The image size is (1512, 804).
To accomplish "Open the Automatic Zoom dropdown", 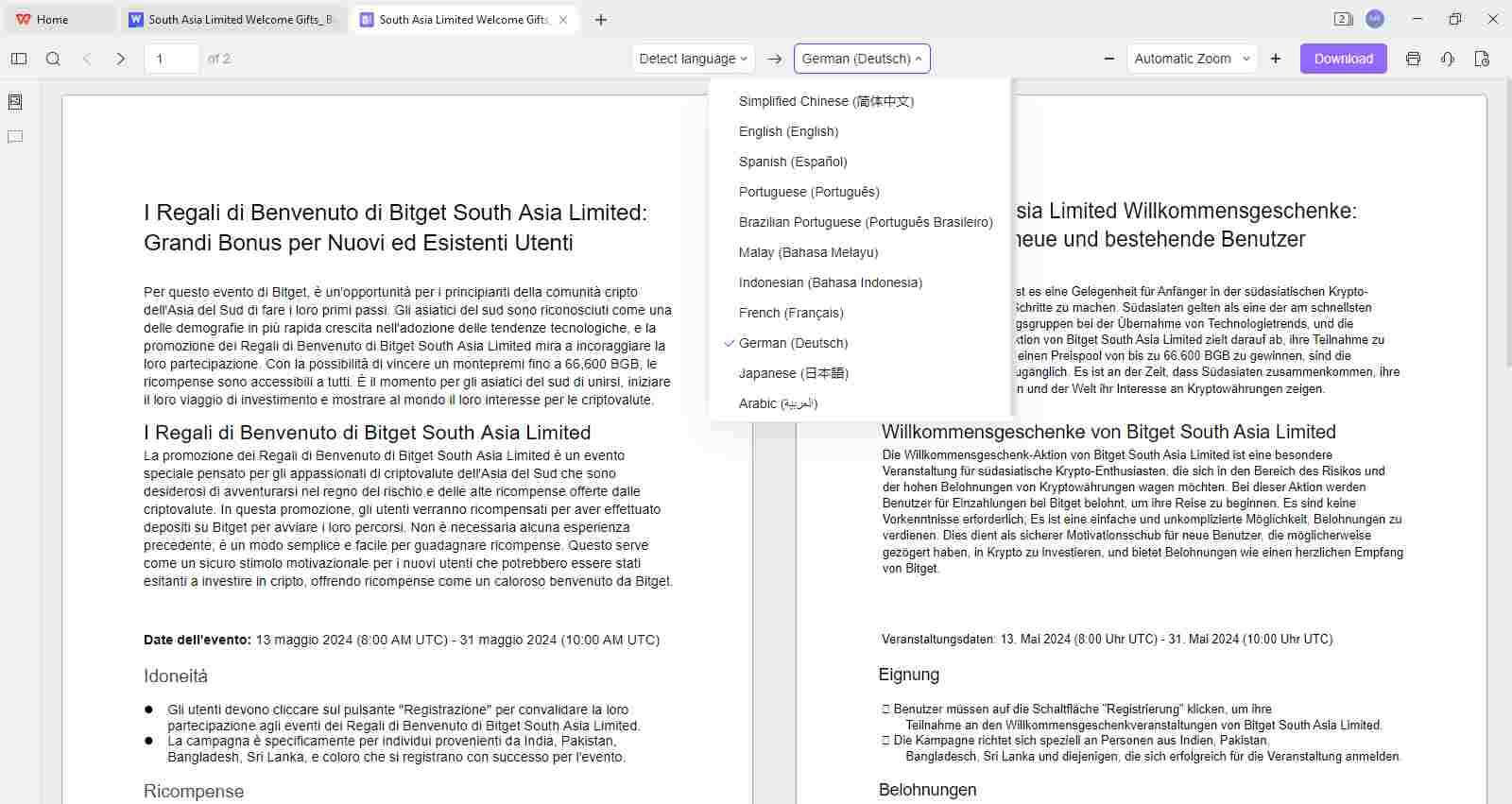I will 1193,59.
